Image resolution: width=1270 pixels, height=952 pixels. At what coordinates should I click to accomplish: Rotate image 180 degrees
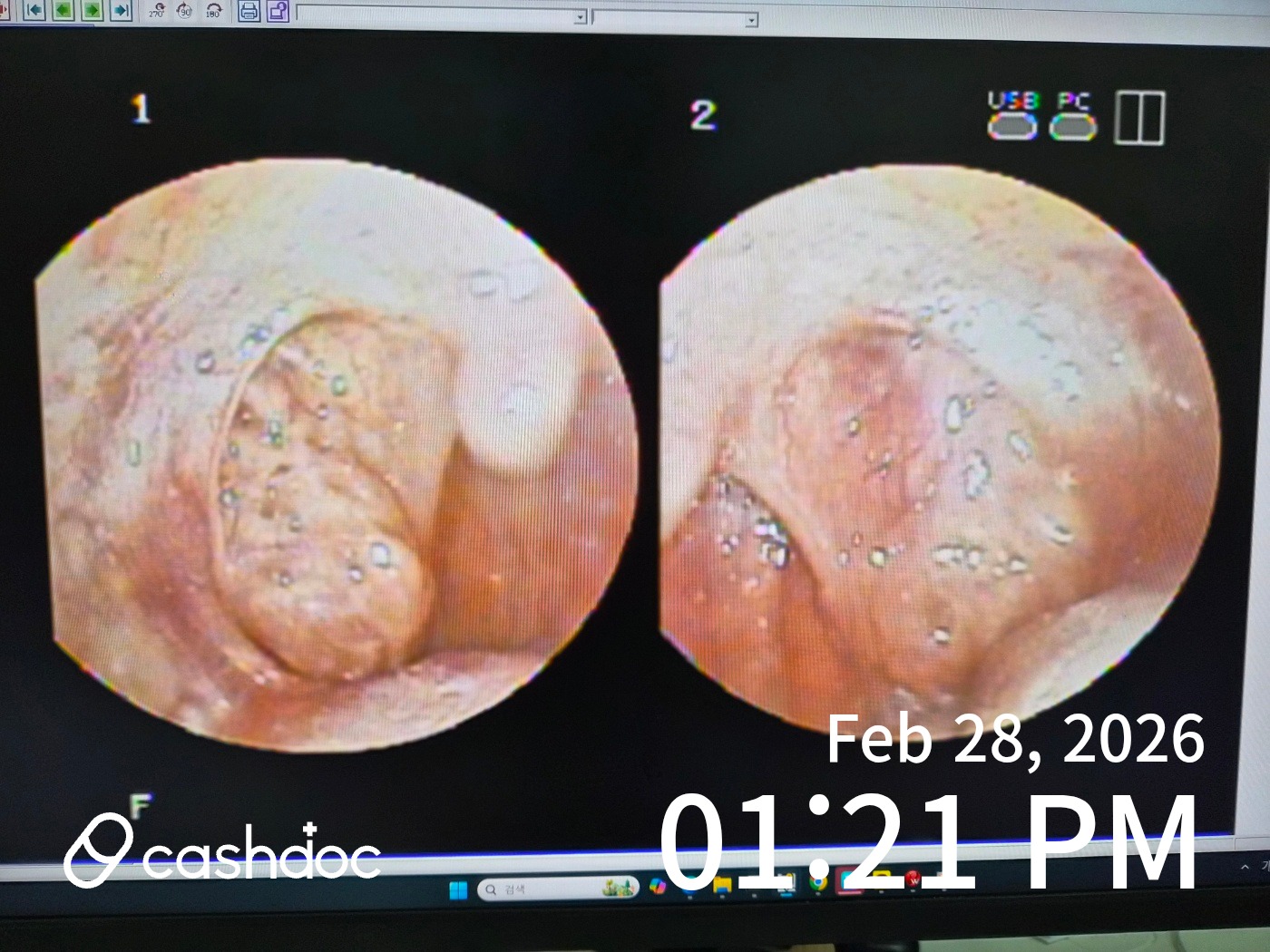(x=214, y=11)
